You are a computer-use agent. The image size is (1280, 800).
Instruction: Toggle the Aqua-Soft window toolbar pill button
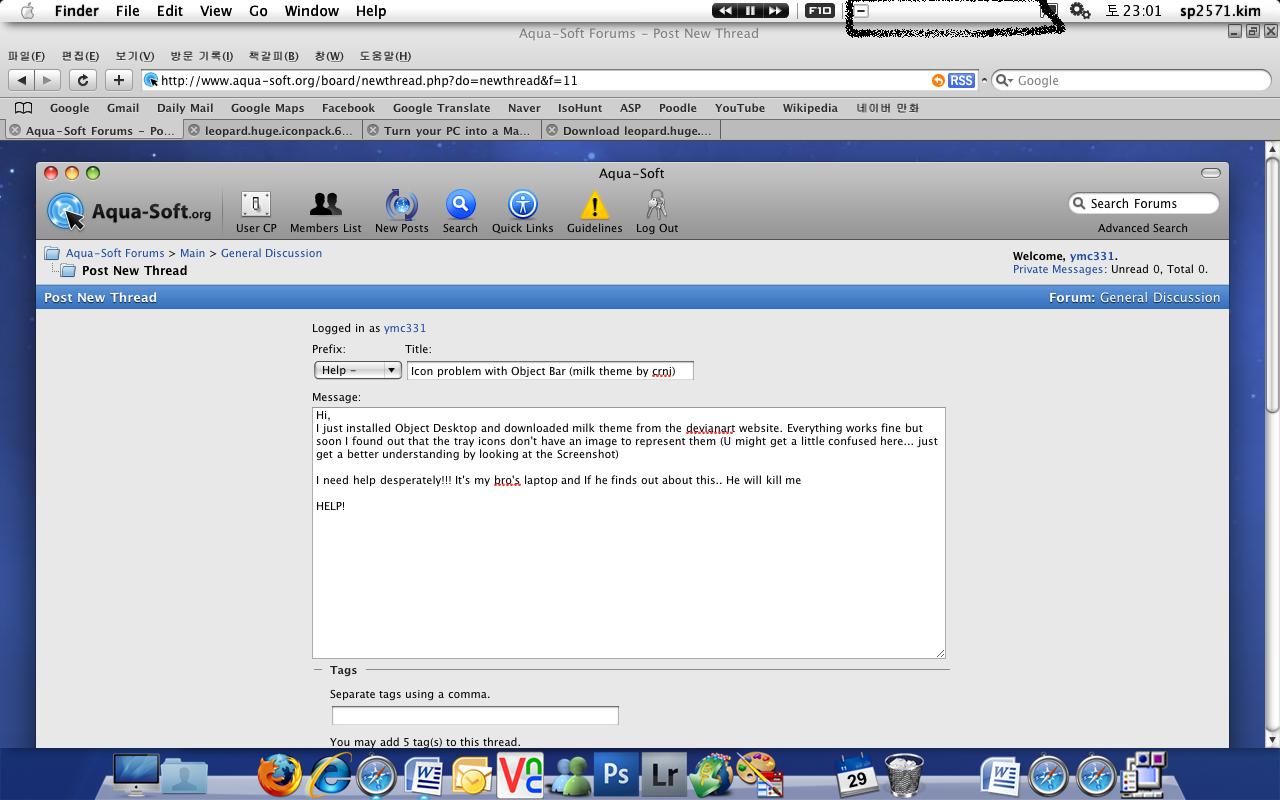coord(1210,173)
